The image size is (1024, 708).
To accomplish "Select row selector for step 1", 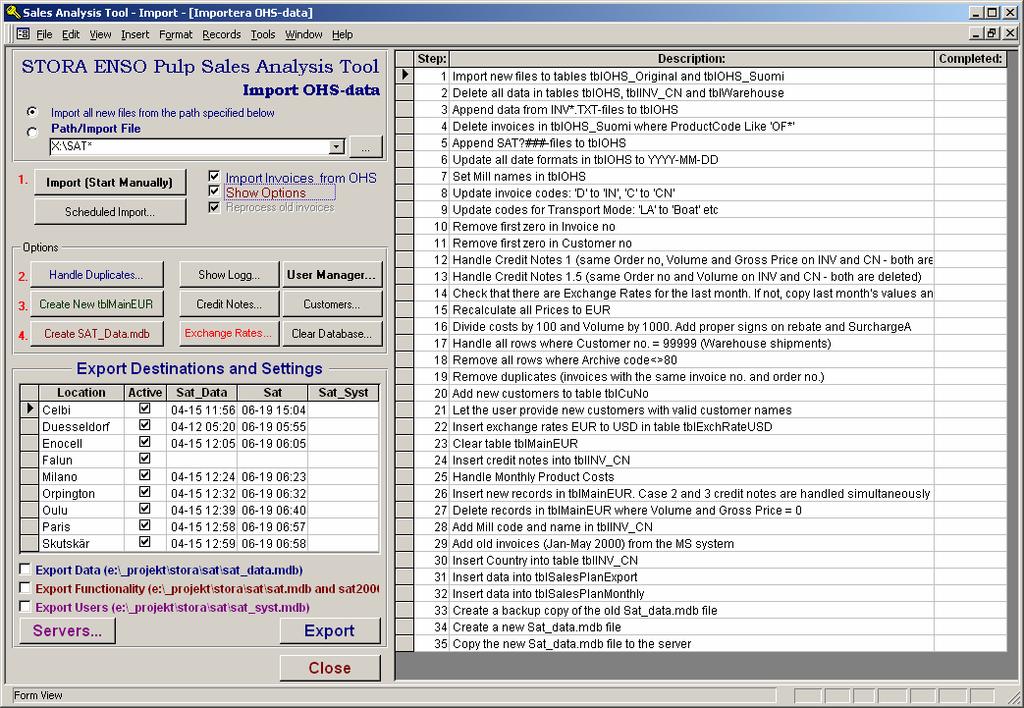I will pyautogui.click(x=405, y=75).
